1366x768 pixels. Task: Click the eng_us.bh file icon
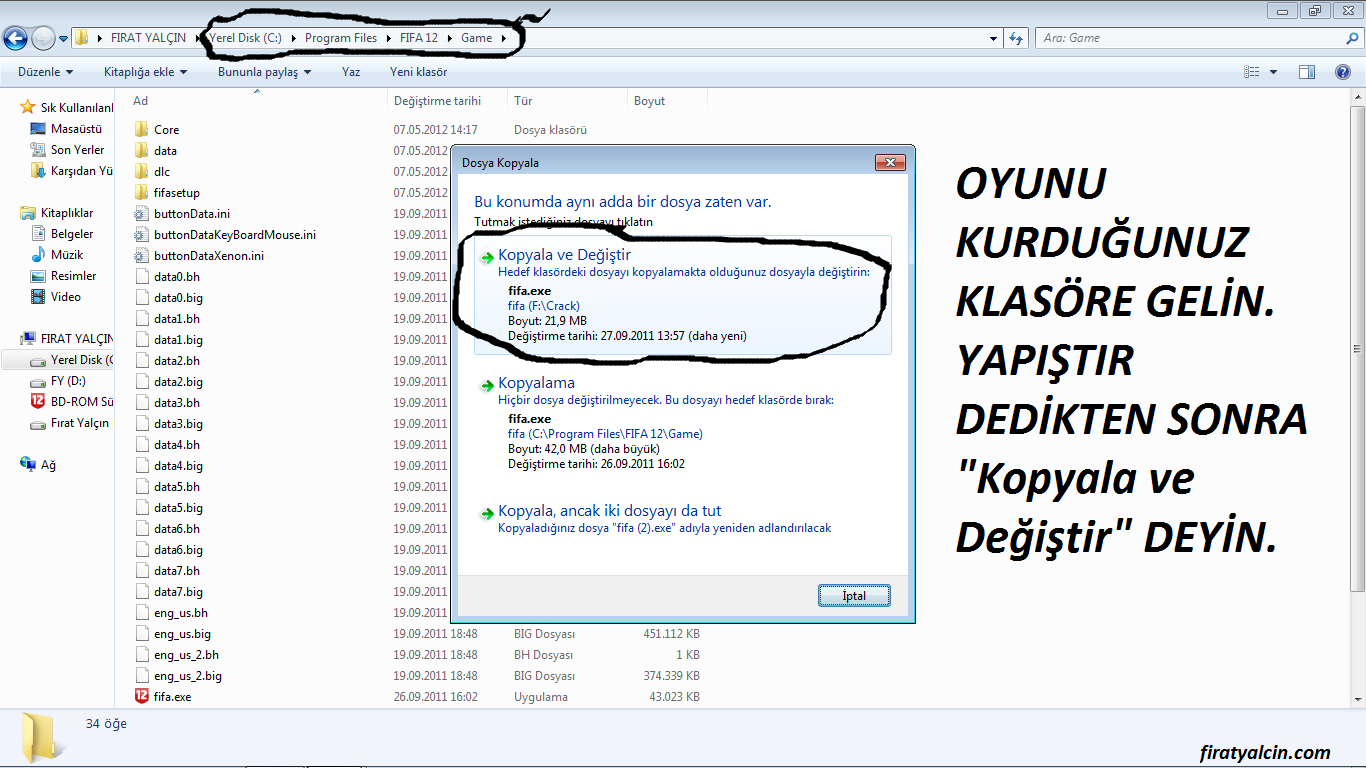[141, 612]
